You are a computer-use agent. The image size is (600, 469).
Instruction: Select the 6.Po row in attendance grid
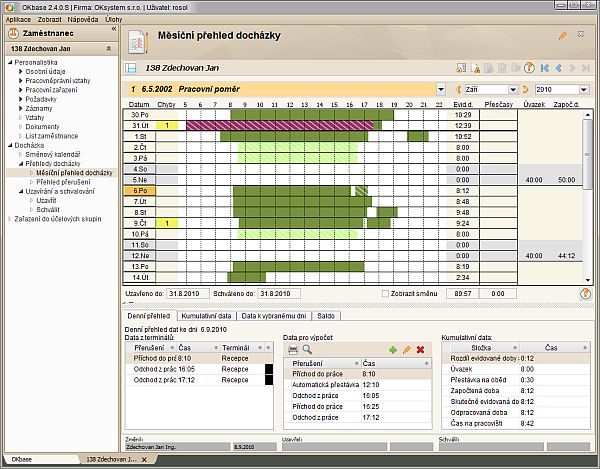pyautogui.click(x=140, y=191)
